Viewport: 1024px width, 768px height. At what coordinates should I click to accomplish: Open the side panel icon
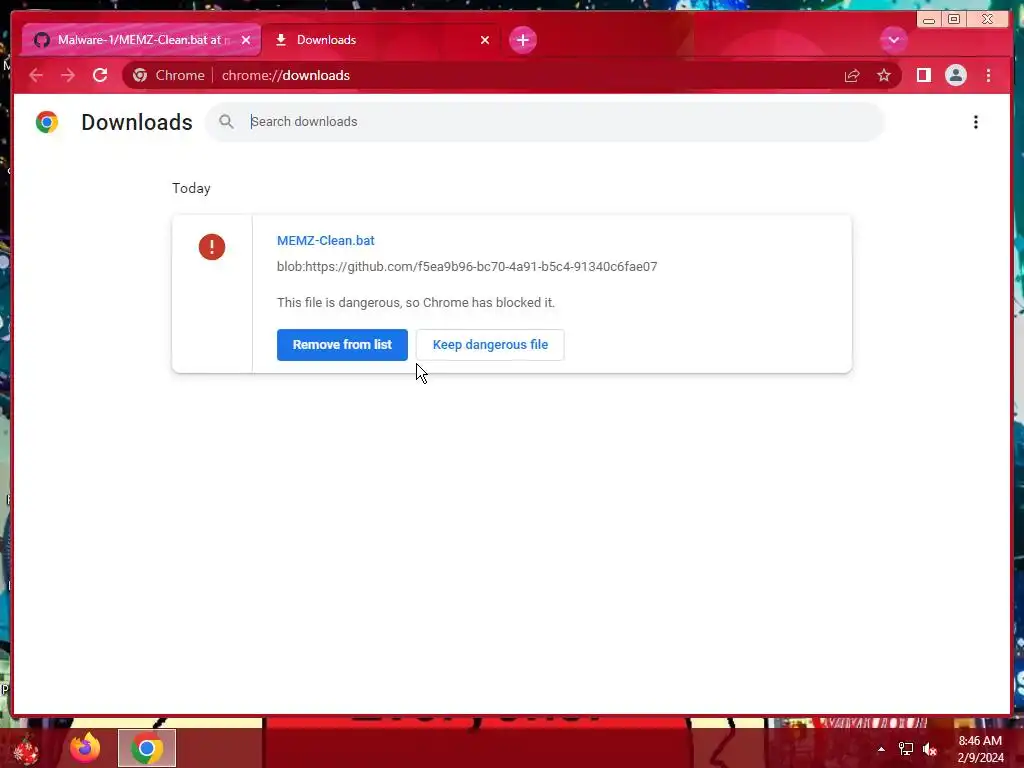coord(923,75)
